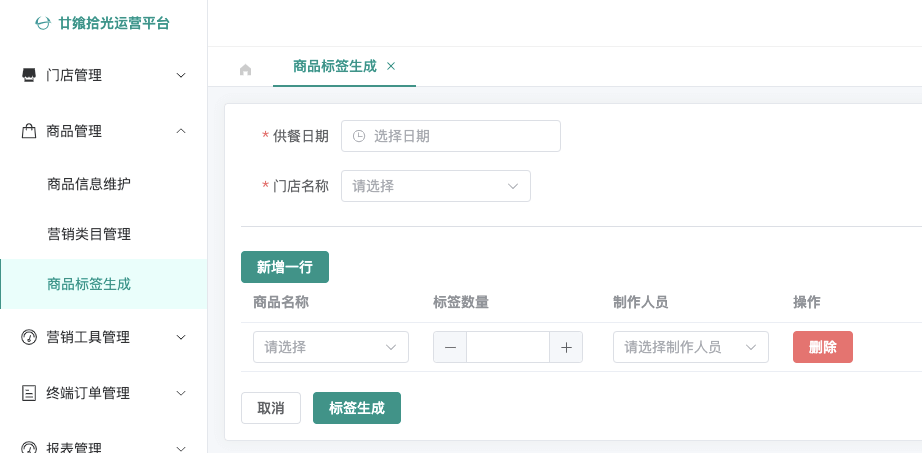Click the gauge icon beside 报表管理
922x453 pixels.
click(x=29, y=448)
